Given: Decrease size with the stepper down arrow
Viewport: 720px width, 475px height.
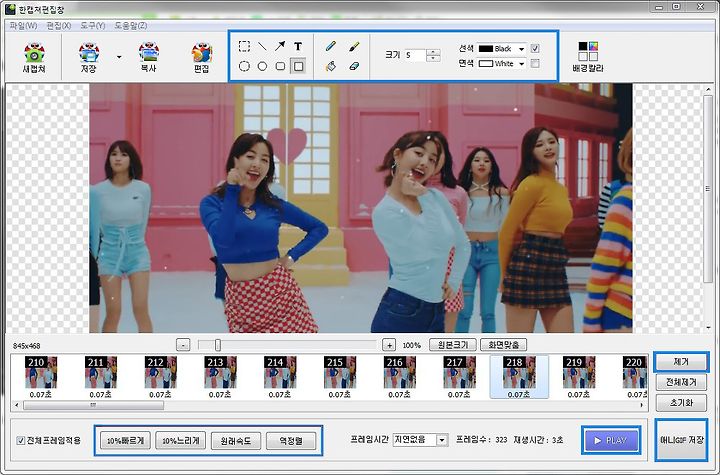Looking at the screenshot, I should pos(433,58).
